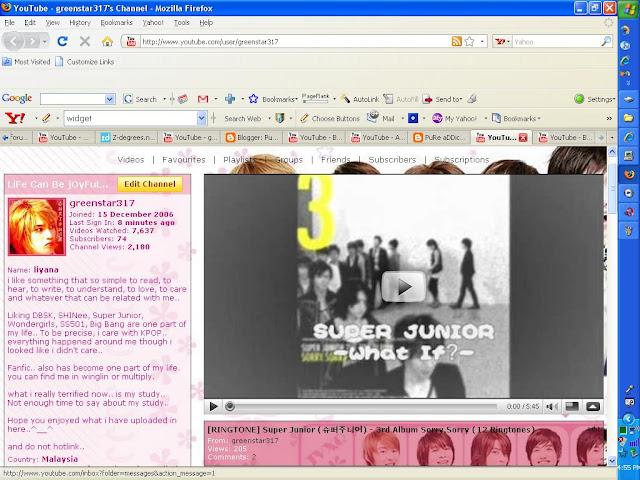Open the History menu
Viewport: 640px width, 480px height.
pos(80,22)
